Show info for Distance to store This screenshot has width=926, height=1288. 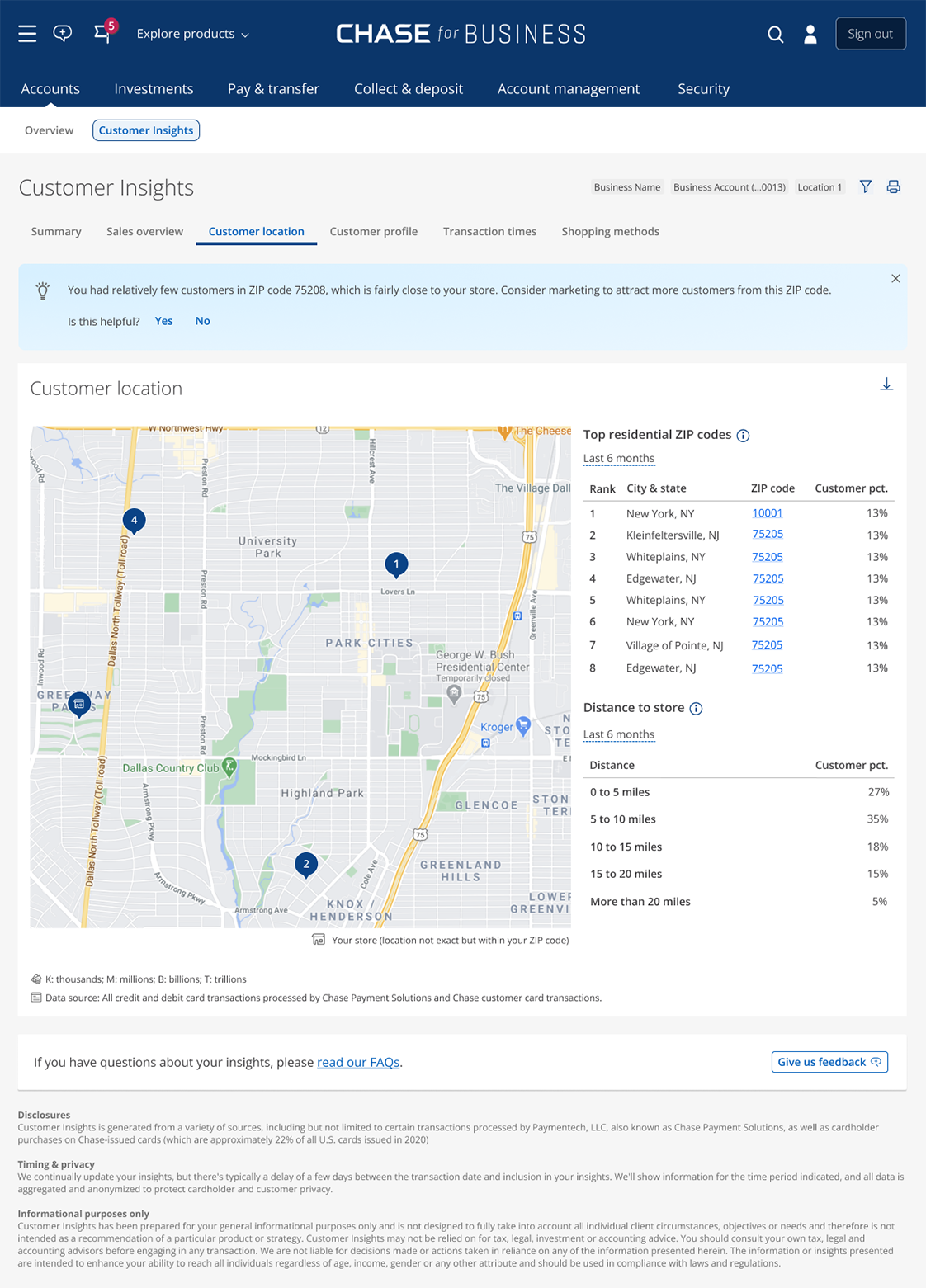click(696, 709)
